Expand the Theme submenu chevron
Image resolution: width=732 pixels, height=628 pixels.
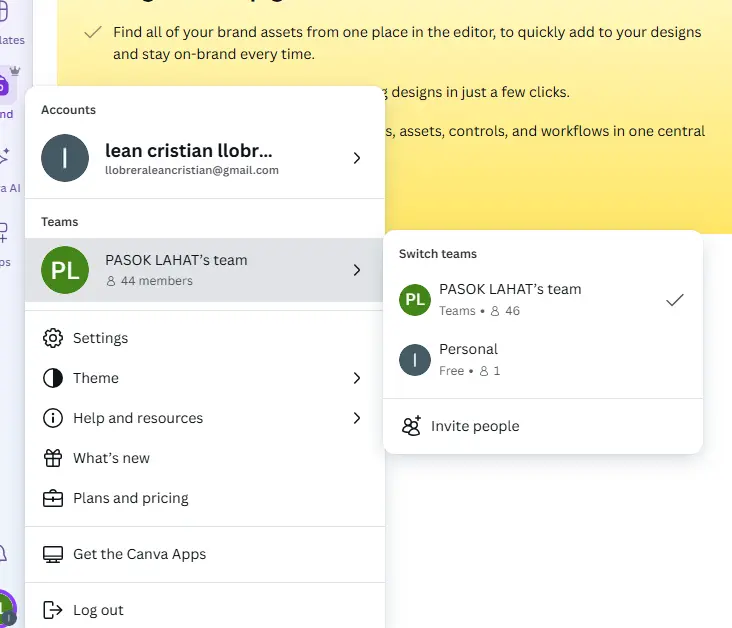(x=357, y=378)
